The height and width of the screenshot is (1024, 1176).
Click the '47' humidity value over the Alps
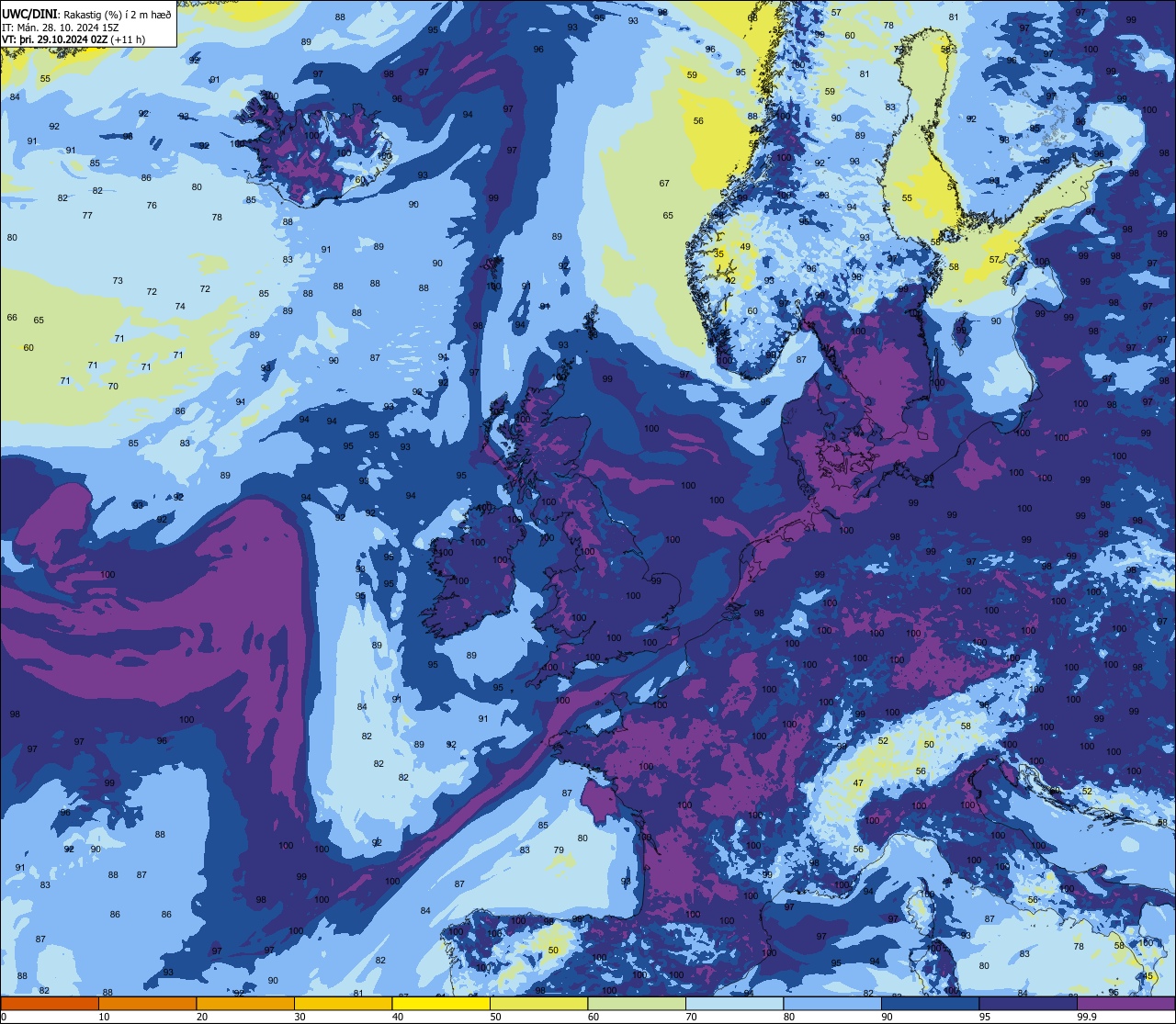(858, 783)
